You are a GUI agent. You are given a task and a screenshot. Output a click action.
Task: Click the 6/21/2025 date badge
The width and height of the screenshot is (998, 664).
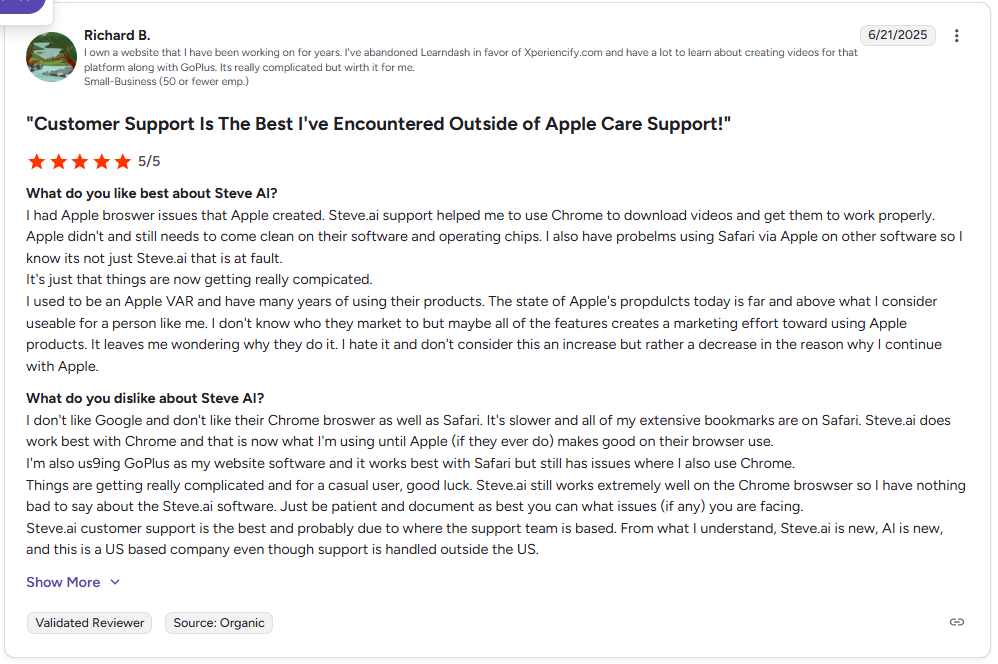(898, 35)
